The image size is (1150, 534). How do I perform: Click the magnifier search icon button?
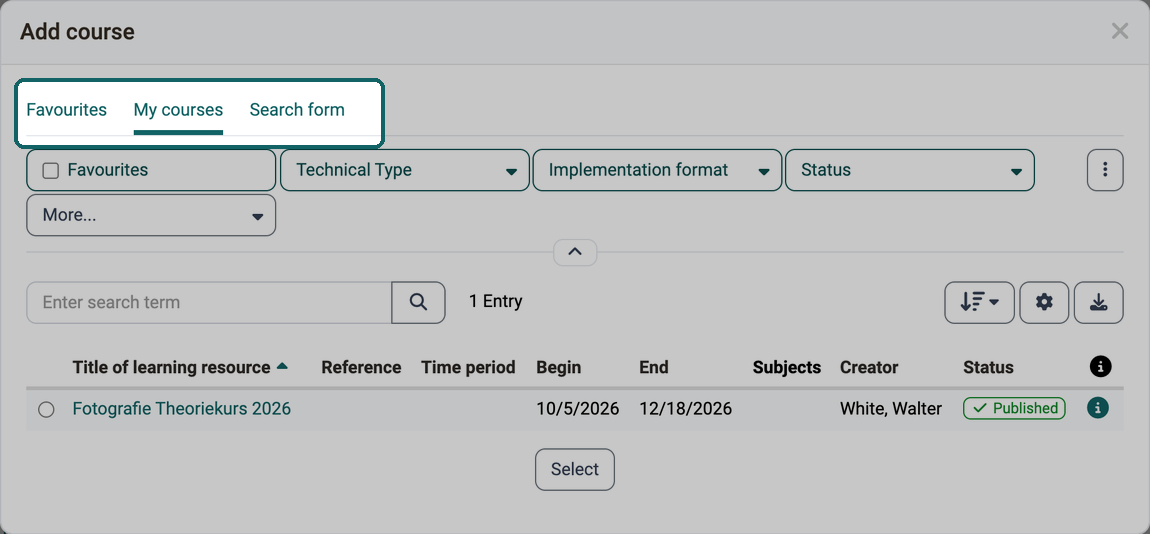pos(418,302)
